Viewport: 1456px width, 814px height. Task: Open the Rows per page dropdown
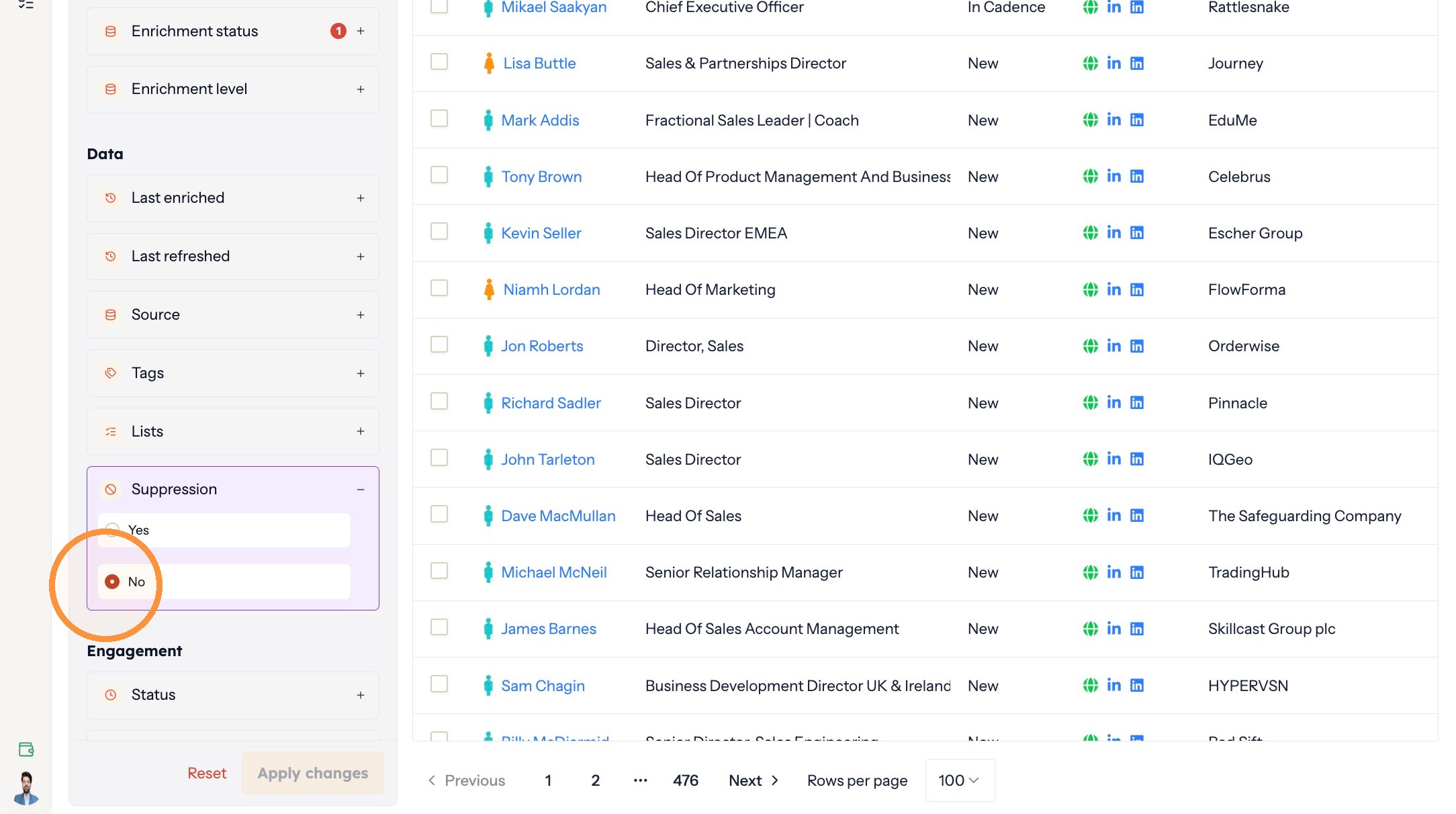(x=960, y=780)
